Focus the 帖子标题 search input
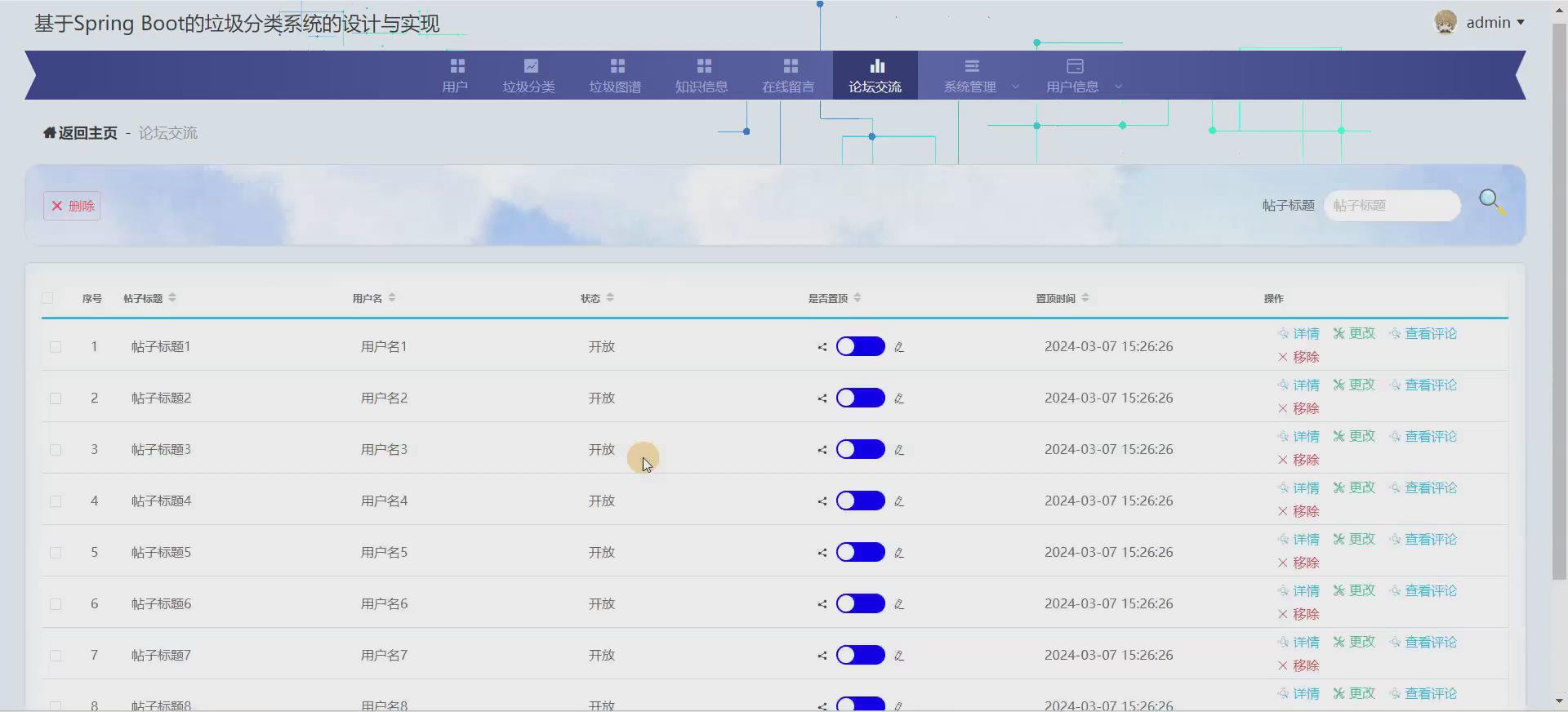1568x712 pixels. 1392,206
